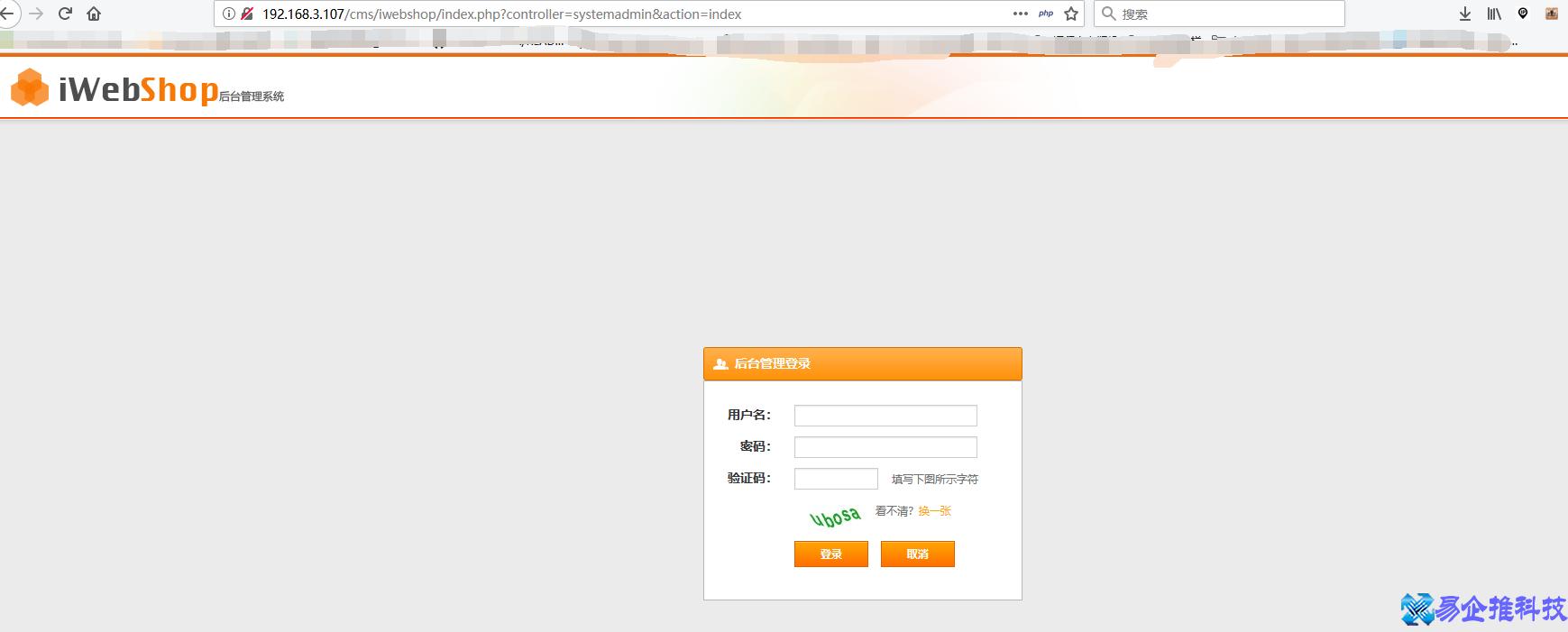Click the 密码 password field
The image size is (1568, 632).
coord(885,447)
